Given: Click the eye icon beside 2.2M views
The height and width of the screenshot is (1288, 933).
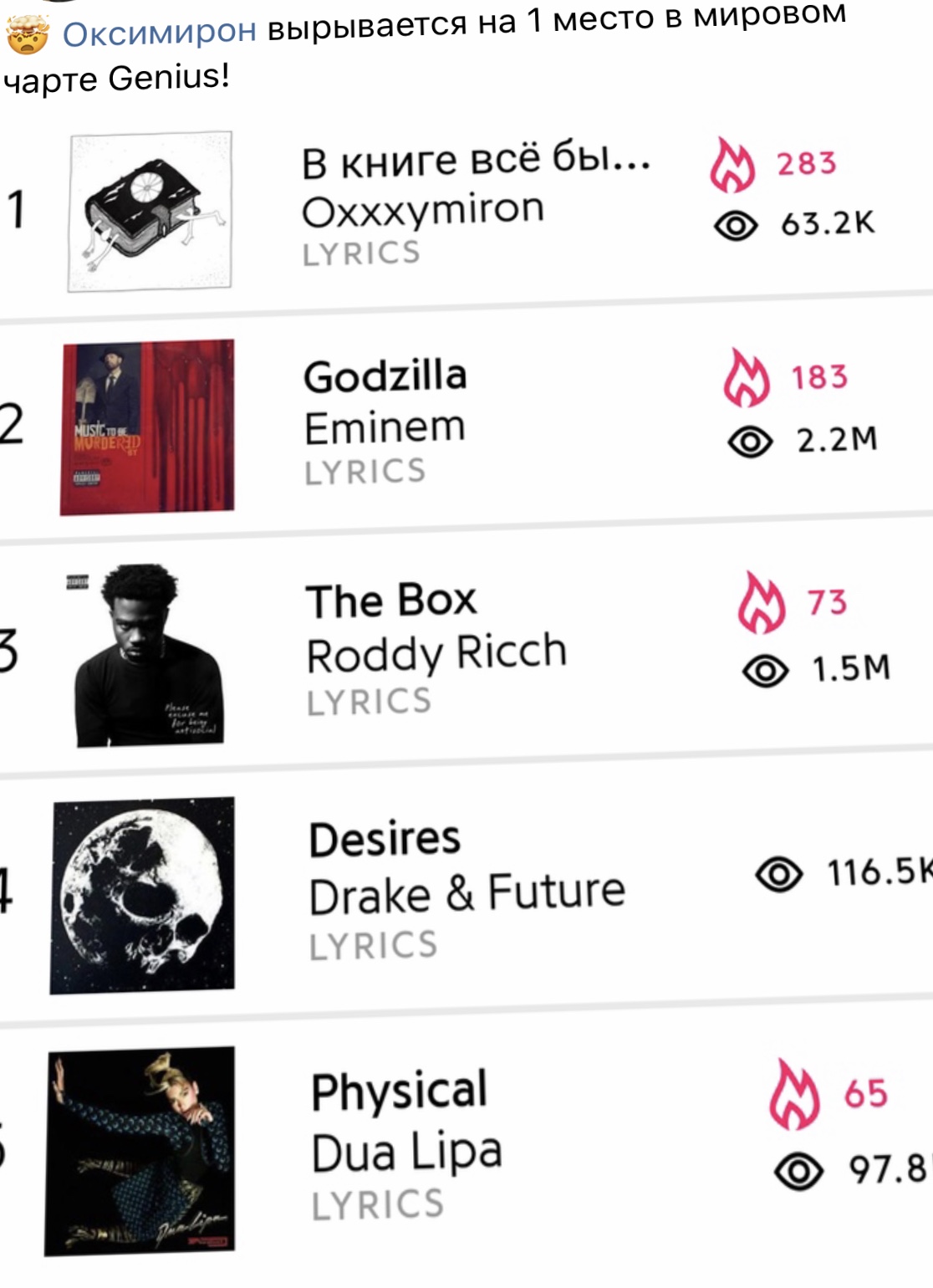Looking at the screenshot, I should click(x=750, y=442).
